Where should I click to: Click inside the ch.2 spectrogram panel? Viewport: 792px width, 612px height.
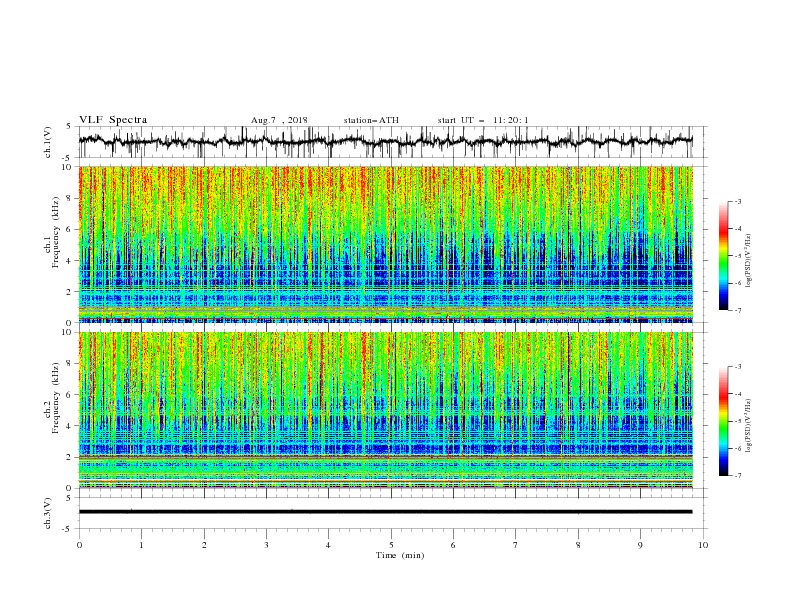385,410
